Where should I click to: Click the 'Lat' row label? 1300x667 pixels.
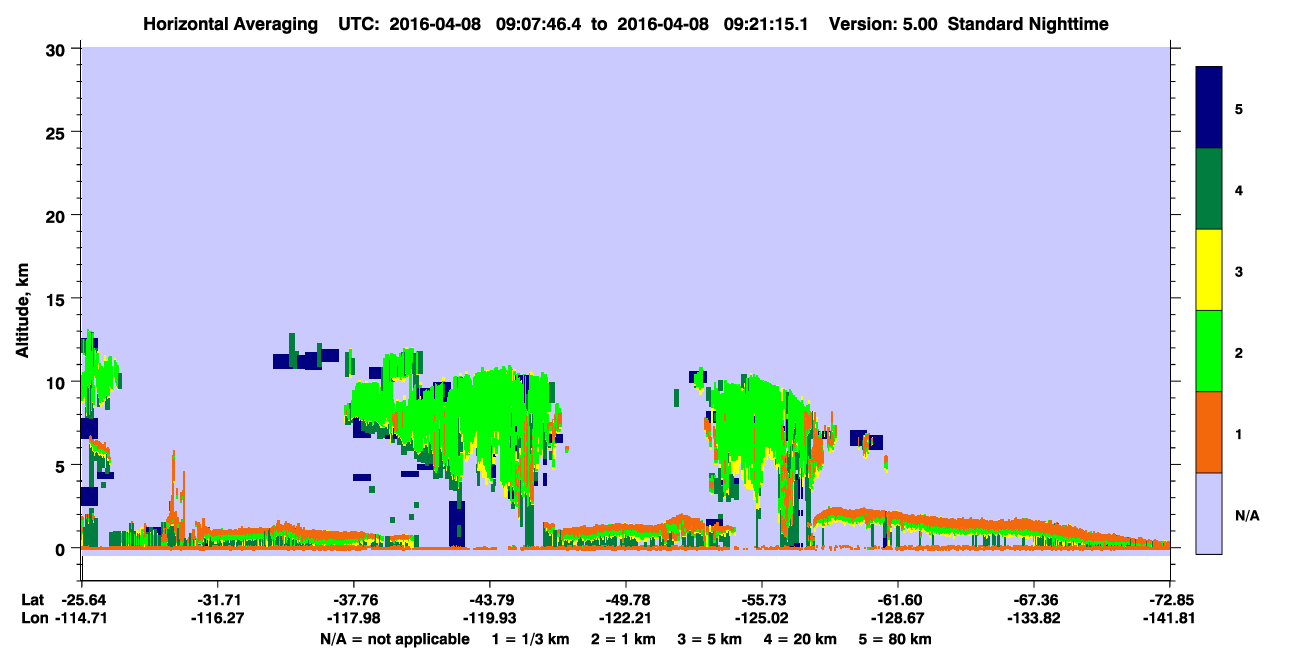pyautogui.click(x=31, y=600)
